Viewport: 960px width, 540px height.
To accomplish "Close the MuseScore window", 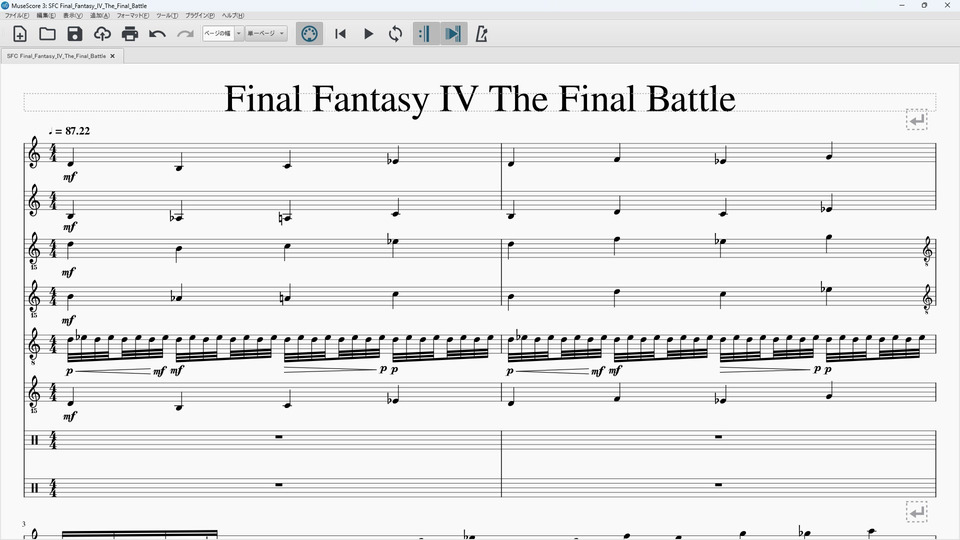I will [947, 6].
